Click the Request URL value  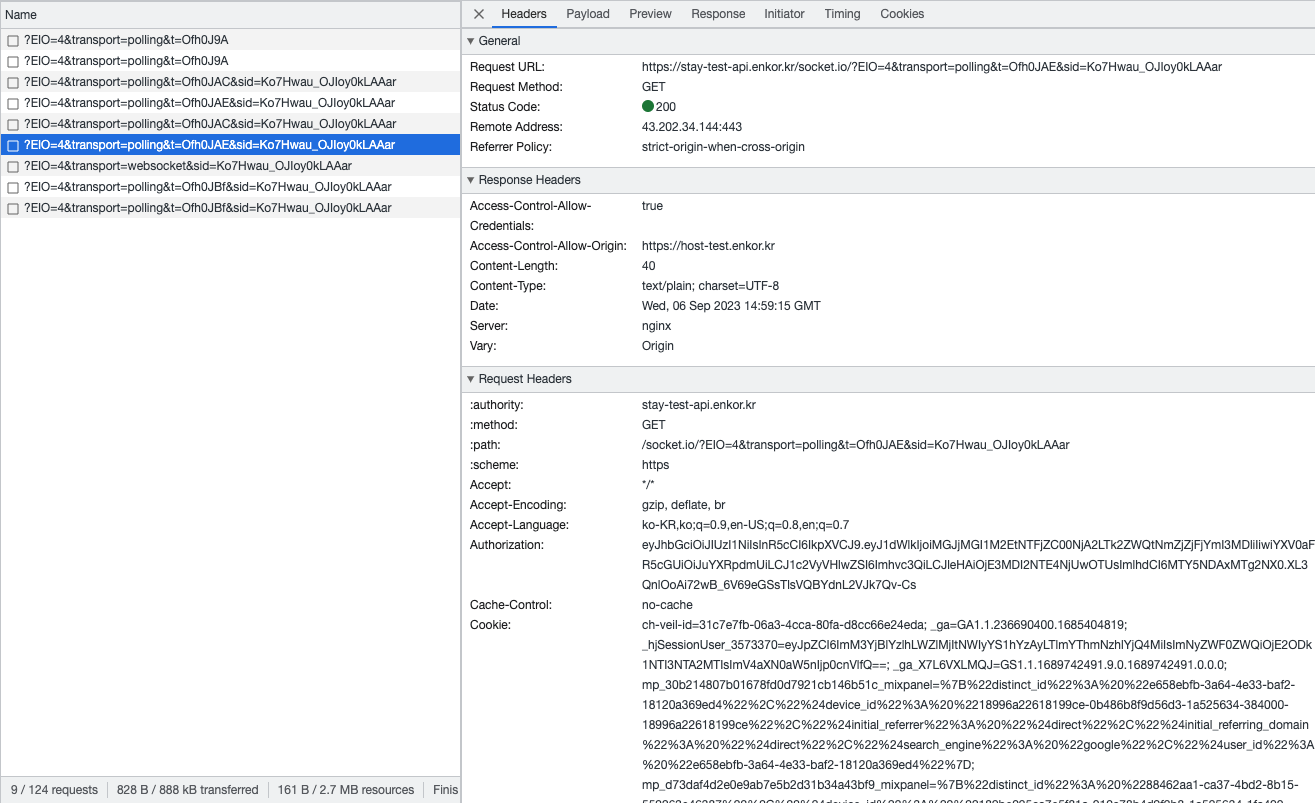click(932, 67)
